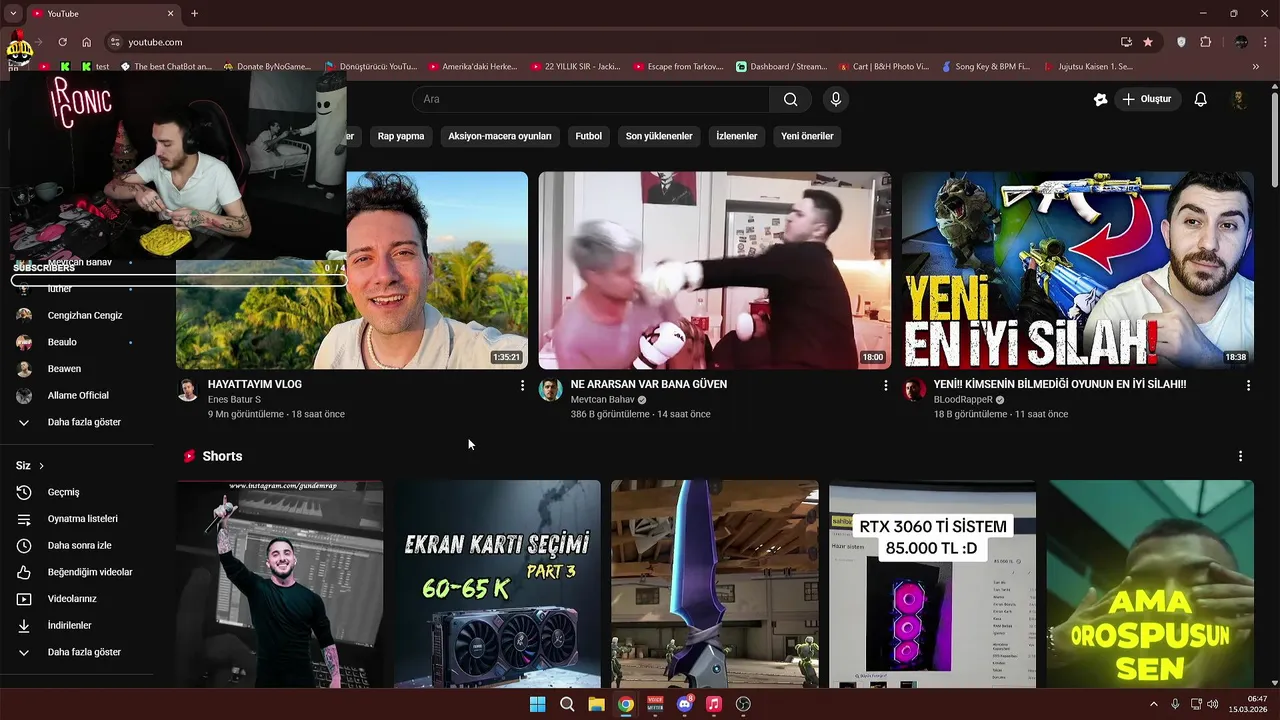The height and width of the screenshot is (720, 1280).
Task: Open Escape from Tarkov bookmark
Action: click(678, 67)
